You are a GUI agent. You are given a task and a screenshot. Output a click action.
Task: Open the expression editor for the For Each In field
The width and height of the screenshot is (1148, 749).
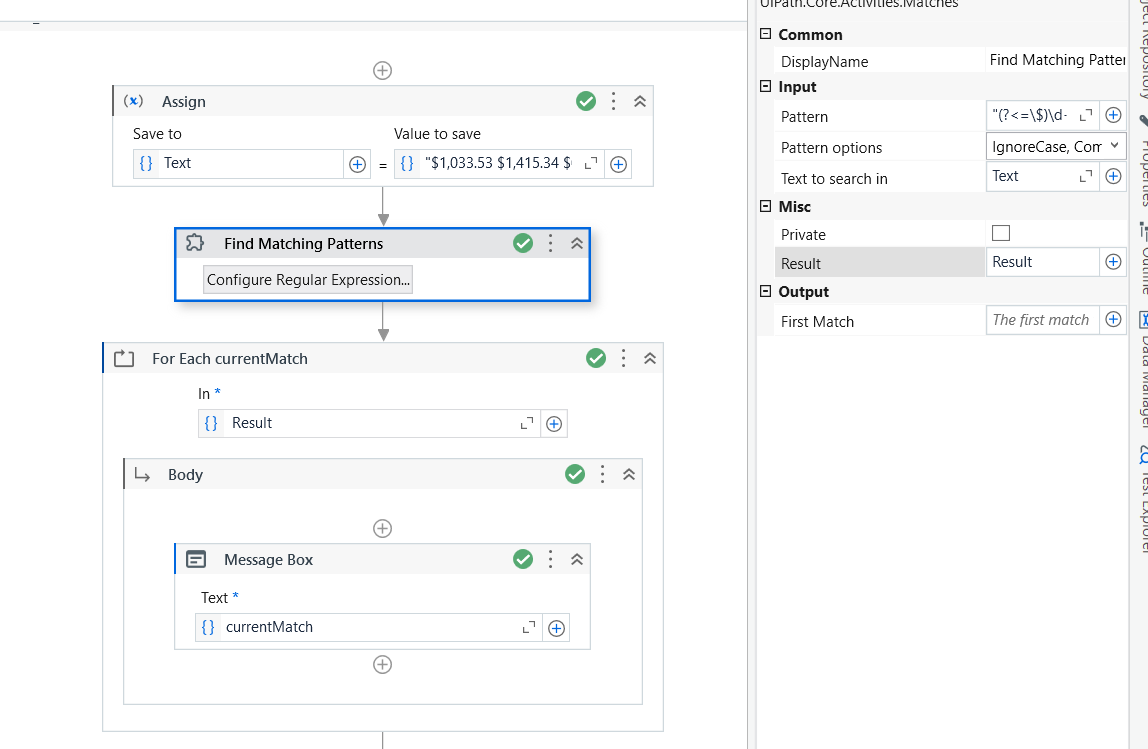[x=527, y=424]
